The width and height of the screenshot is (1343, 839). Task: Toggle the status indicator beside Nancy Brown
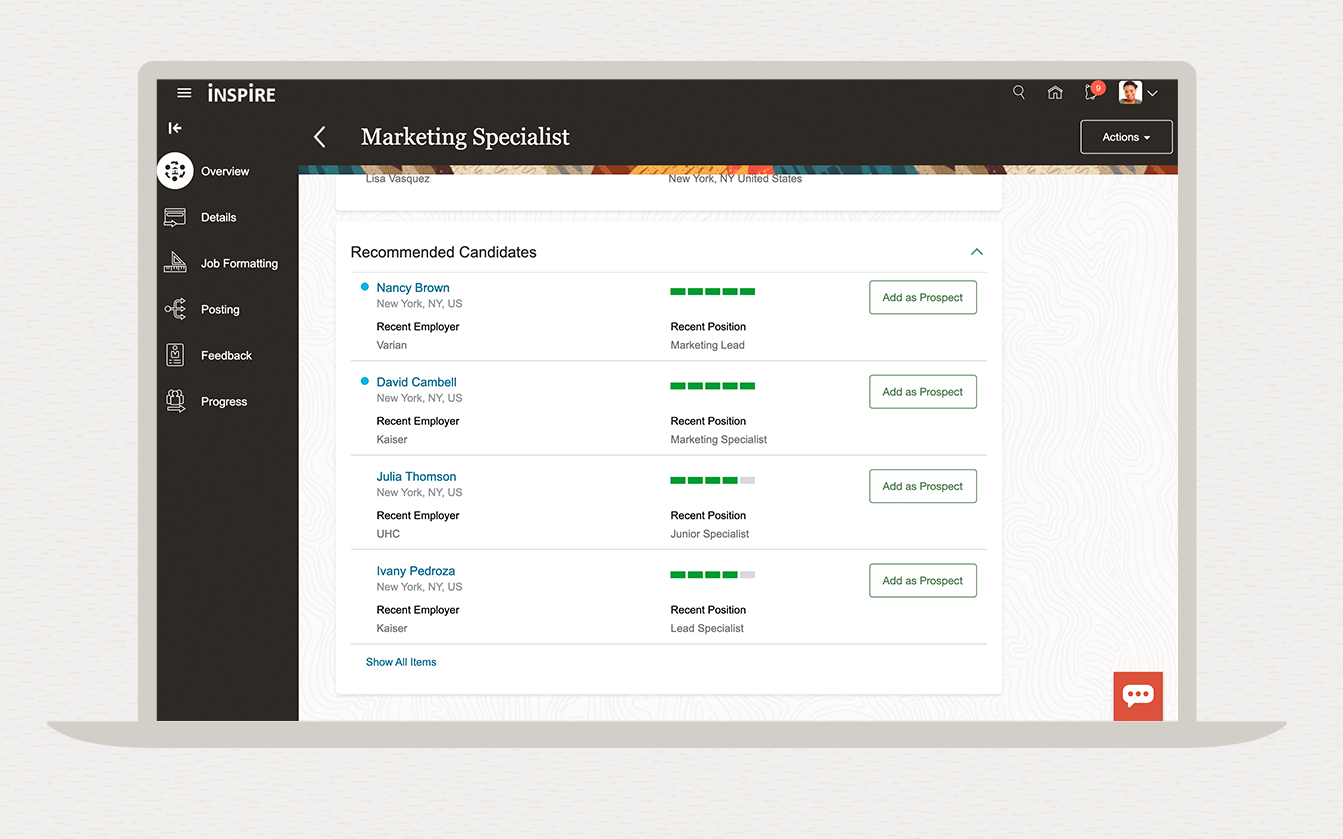coord(364,287)
